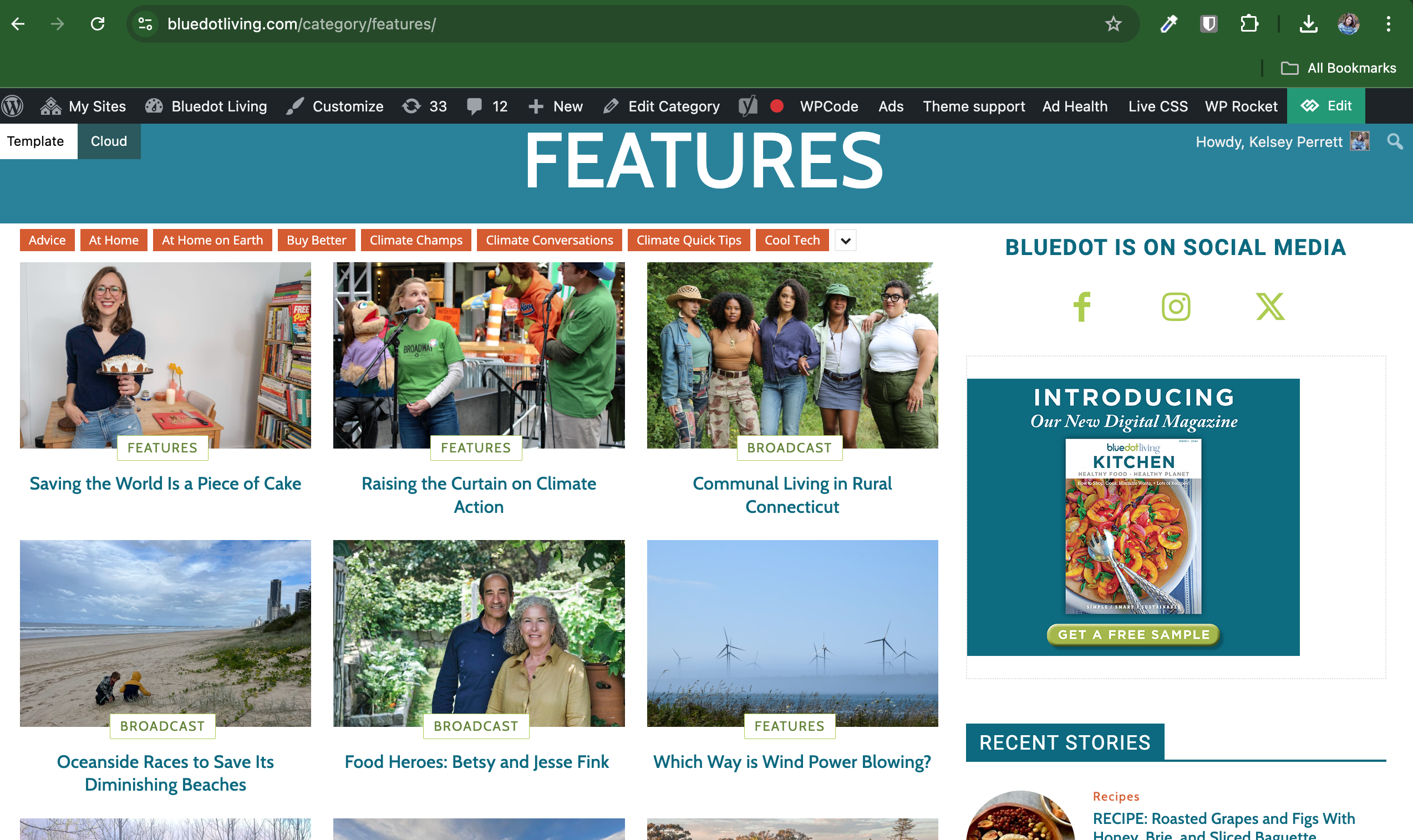Expand the category tags dropdown chevron

coord(845,241)
